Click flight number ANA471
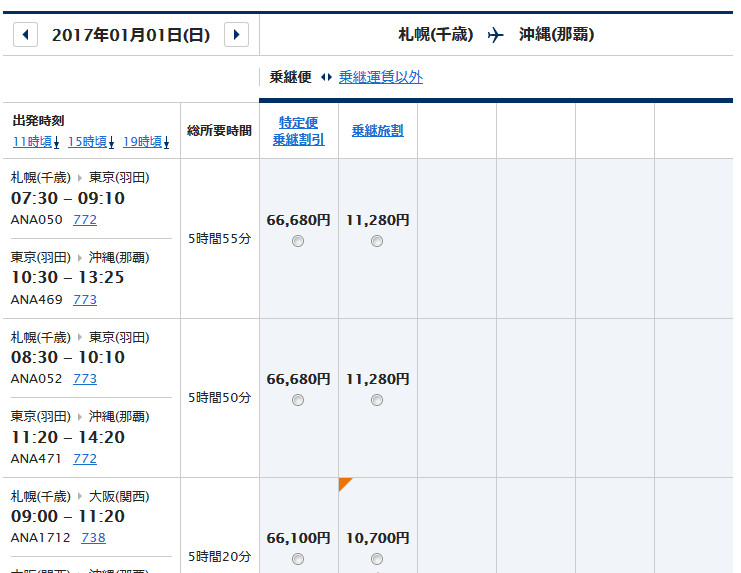Viewport: 741px width, 573px height. [x=37, y=459]
